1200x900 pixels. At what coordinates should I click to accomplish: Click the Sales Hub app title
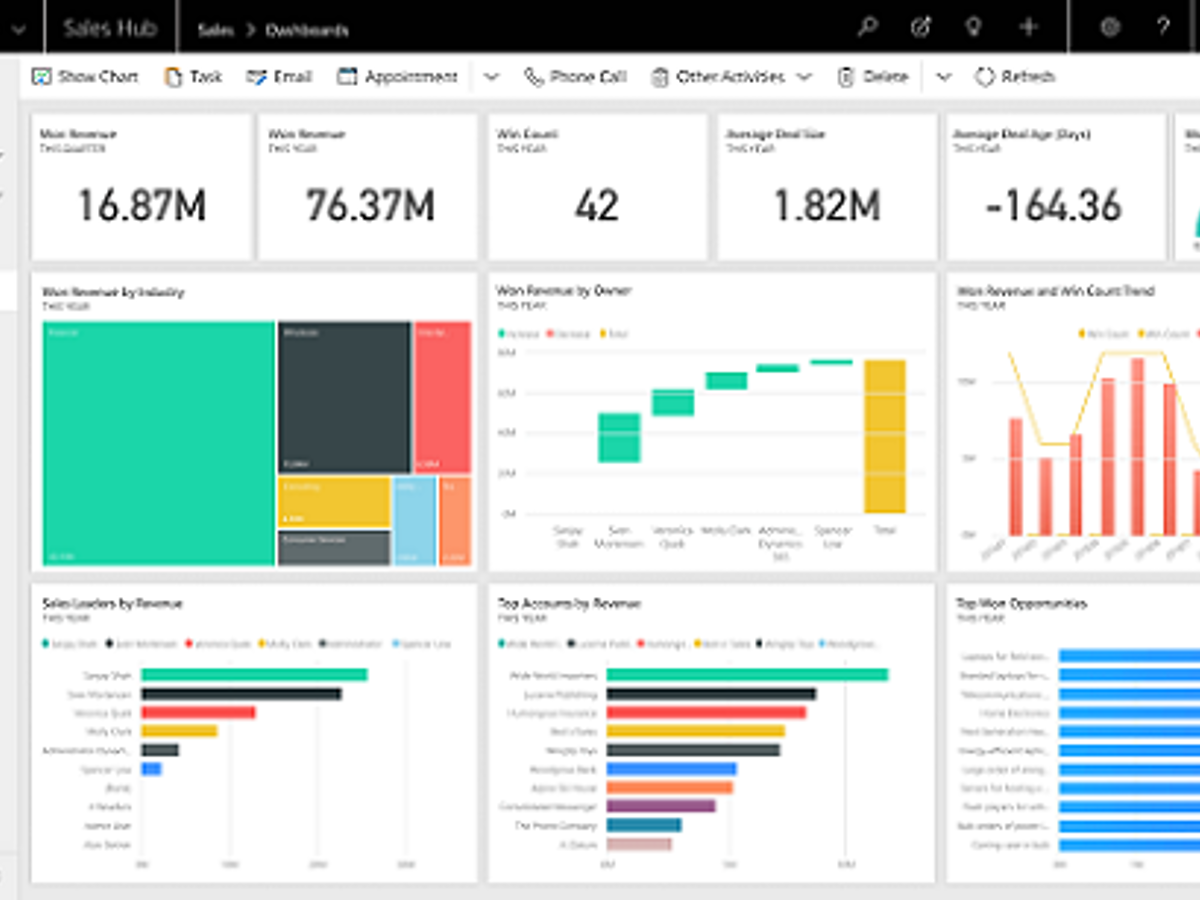pyautogui.click(x=109, y=28)
